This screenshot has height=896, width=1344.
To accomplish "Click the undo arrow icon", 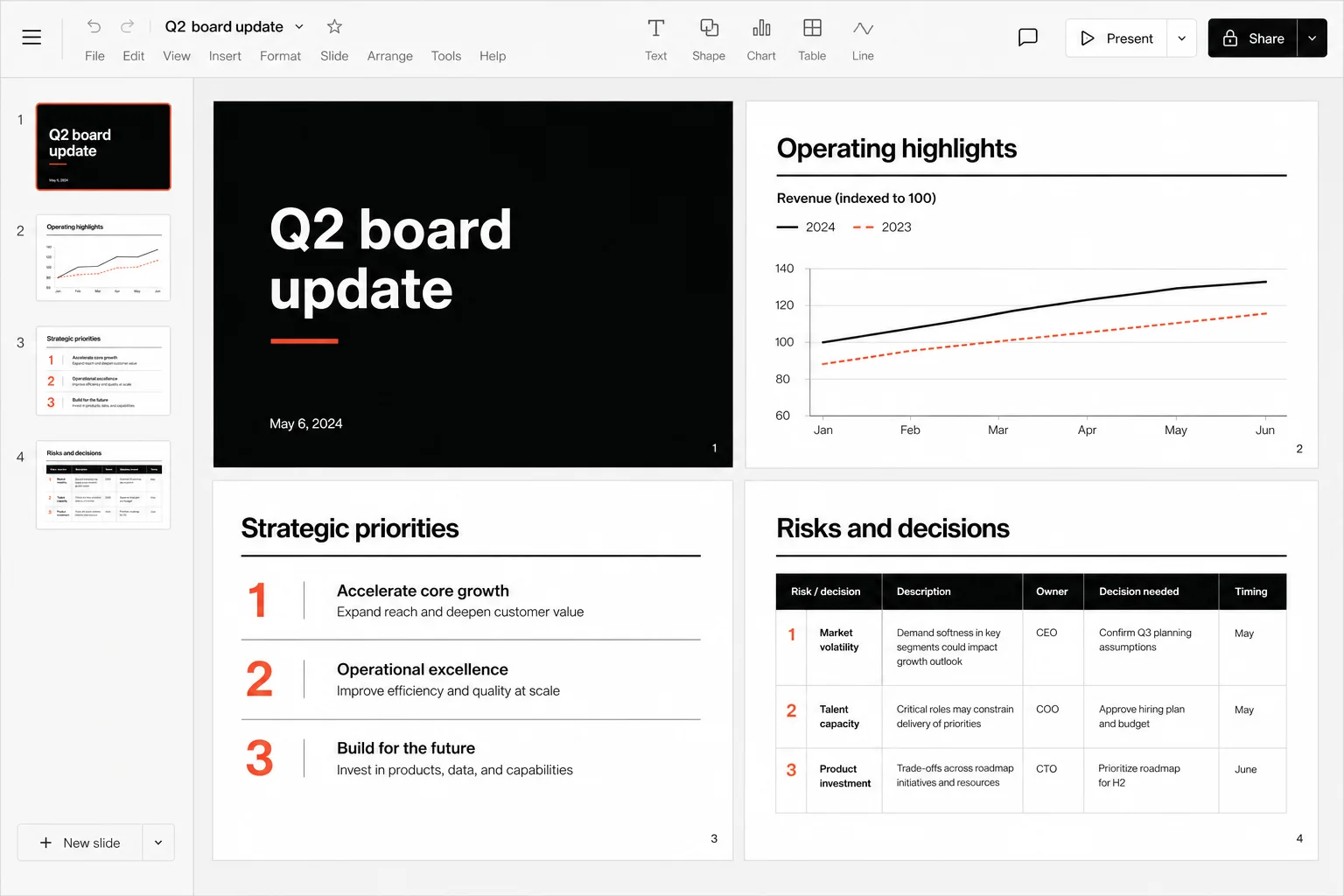I will pyautogui.click(x=94, y=26).
